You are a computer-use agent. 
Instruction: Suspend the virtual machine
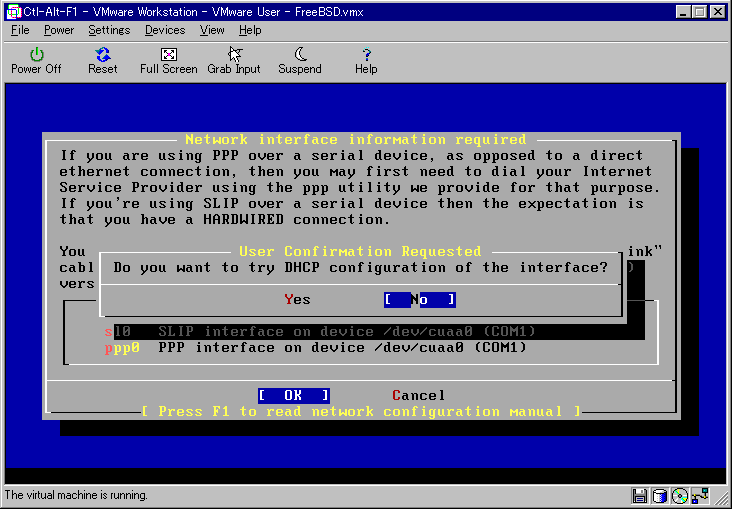300,61
